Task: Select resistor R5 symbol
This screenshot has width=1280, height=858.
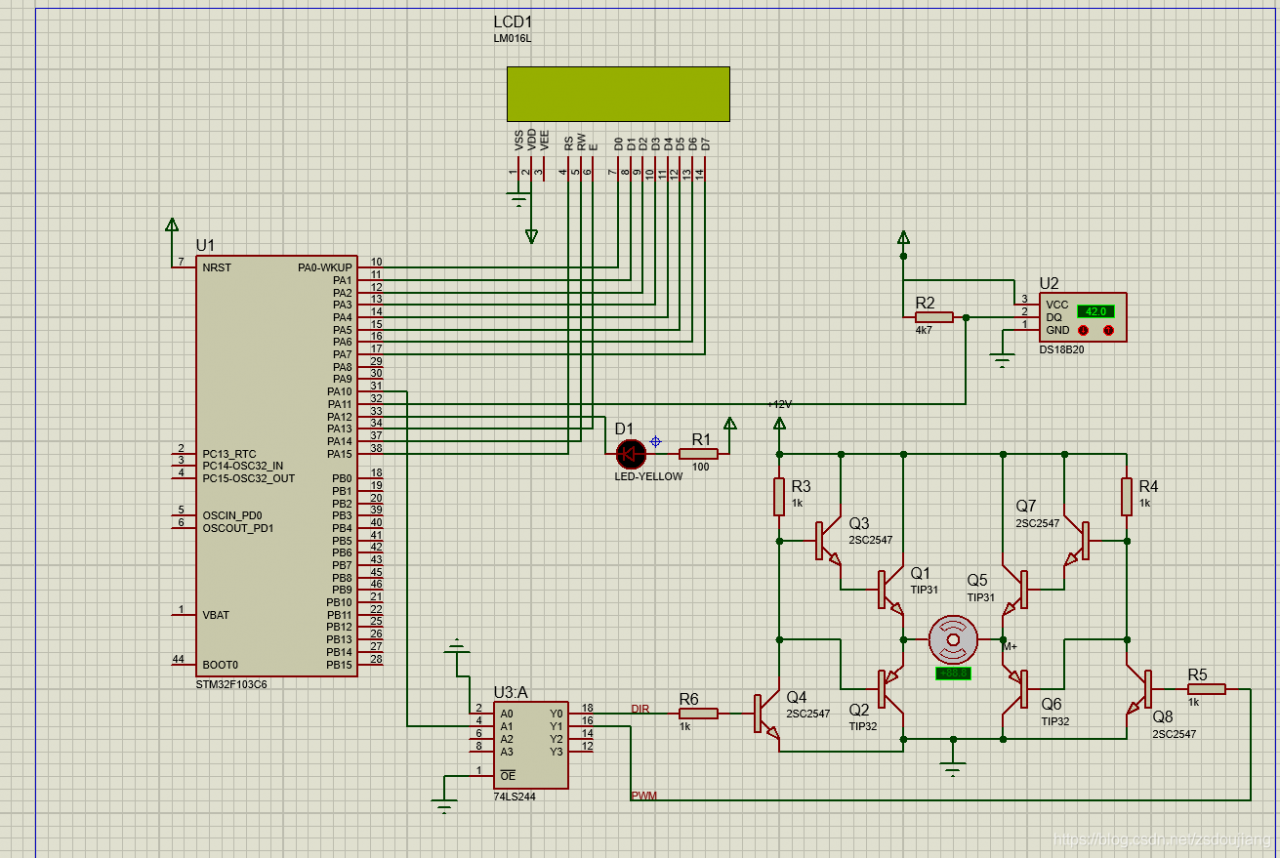Action: tap(1207, 688)
